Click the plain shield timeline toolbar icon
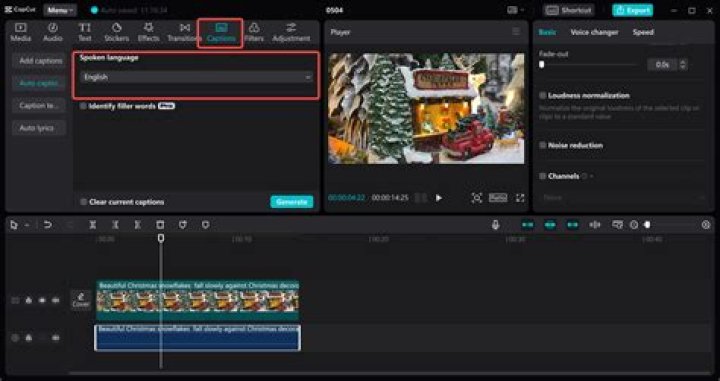This screenshot has height=381, width=720. tap(206, 224)
